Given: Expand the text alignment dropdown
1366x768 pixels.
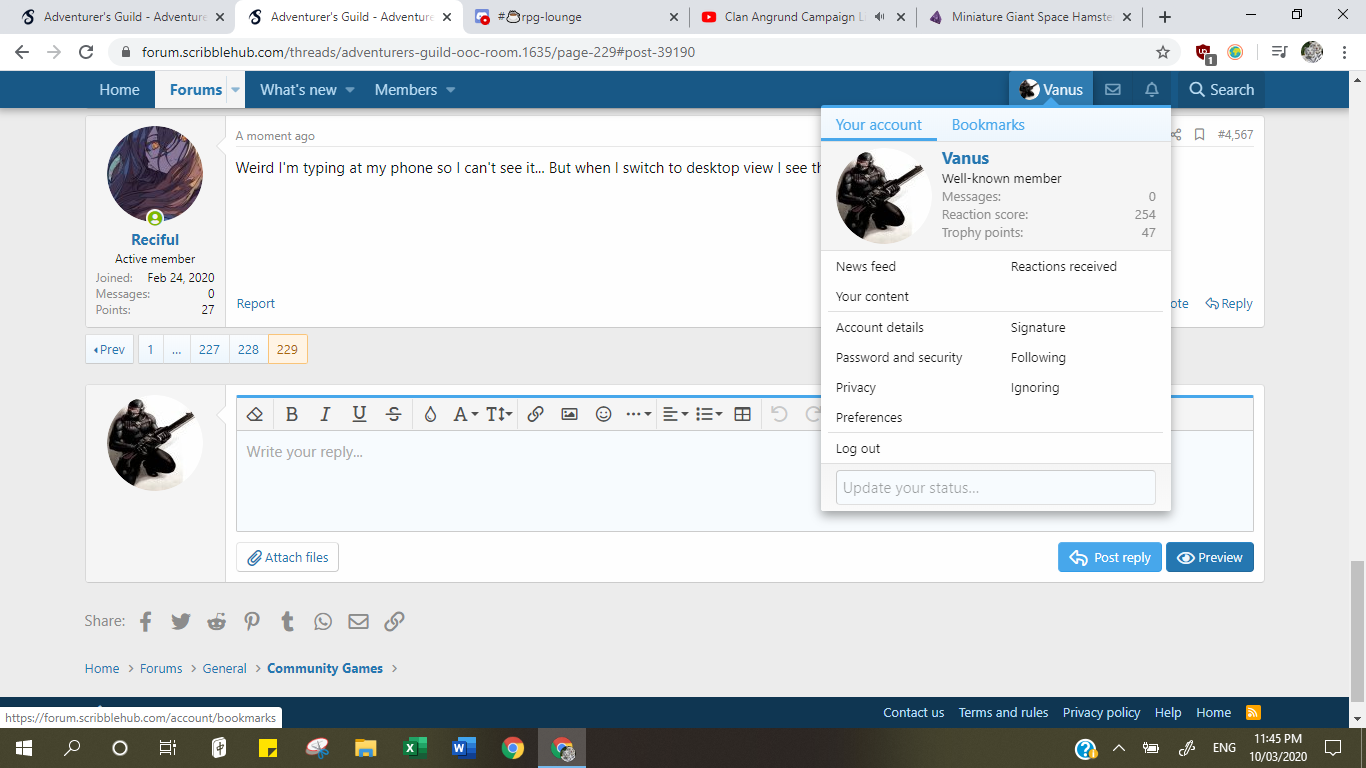Looking at the screenshot, I should [x=675, y=414].
